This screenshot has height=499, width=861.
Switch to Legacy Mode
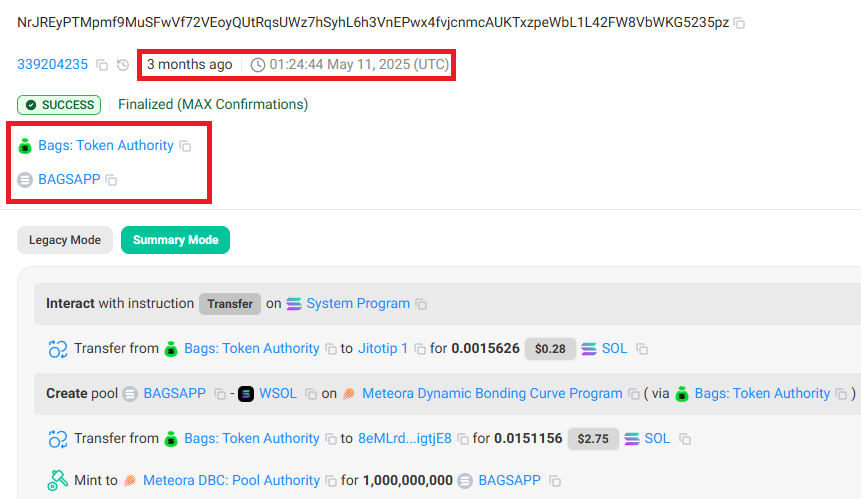click(65, 240)
